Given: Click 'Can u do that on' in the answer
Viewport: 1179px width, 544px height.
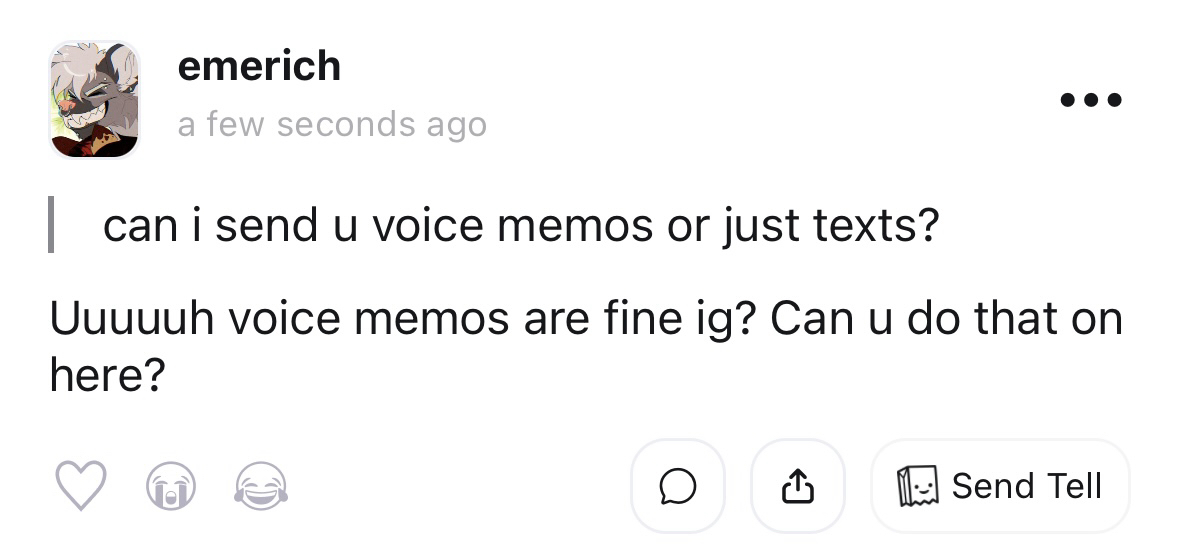Looking at the screenshot, I should 946,320.
